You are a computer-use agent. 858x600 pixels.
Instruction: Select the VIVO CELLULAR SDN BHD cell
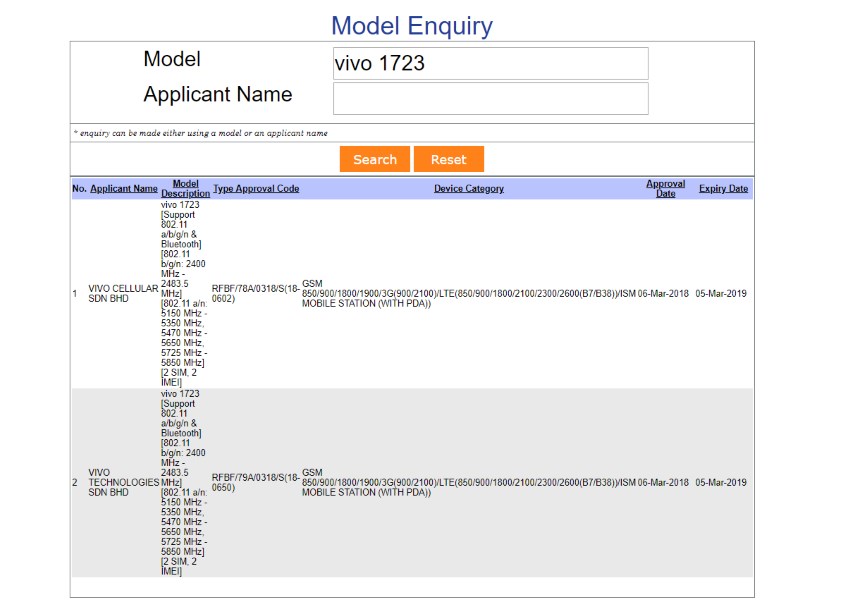[123, 294]
